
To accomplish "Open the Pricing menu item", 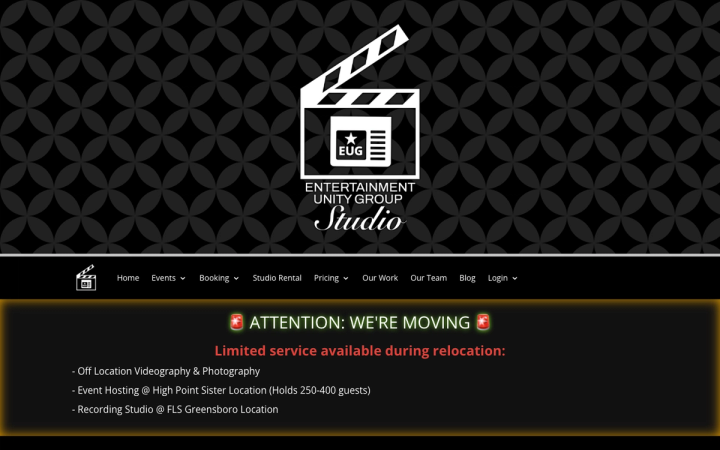I will pos(326,278).
